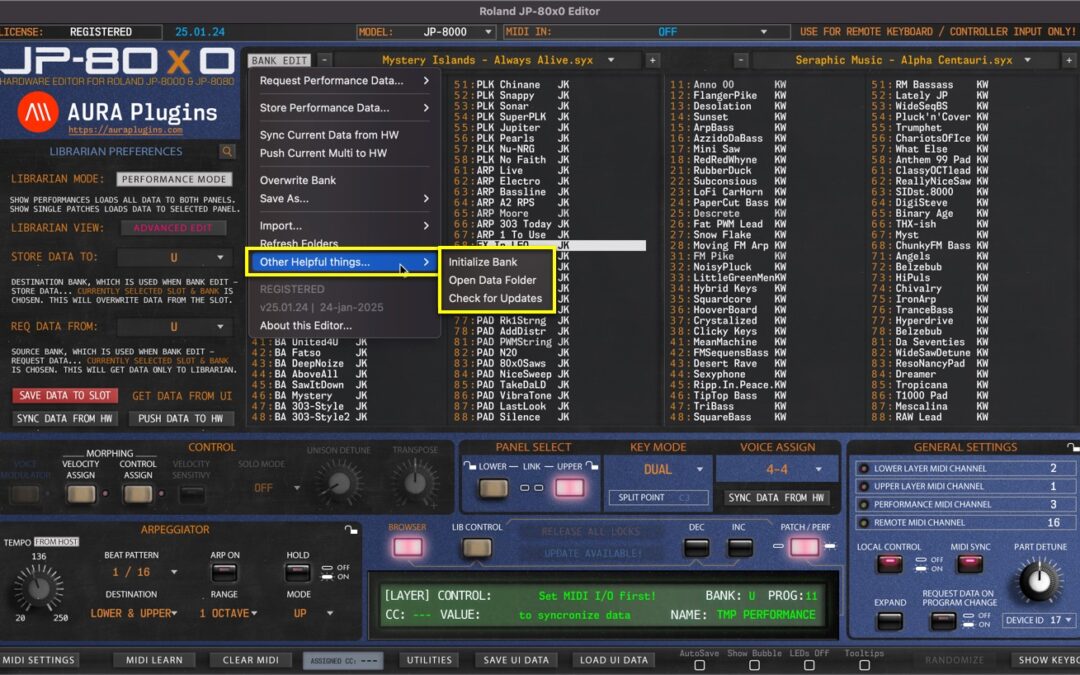Click Check for Updates menu entry

coord(497,298)
